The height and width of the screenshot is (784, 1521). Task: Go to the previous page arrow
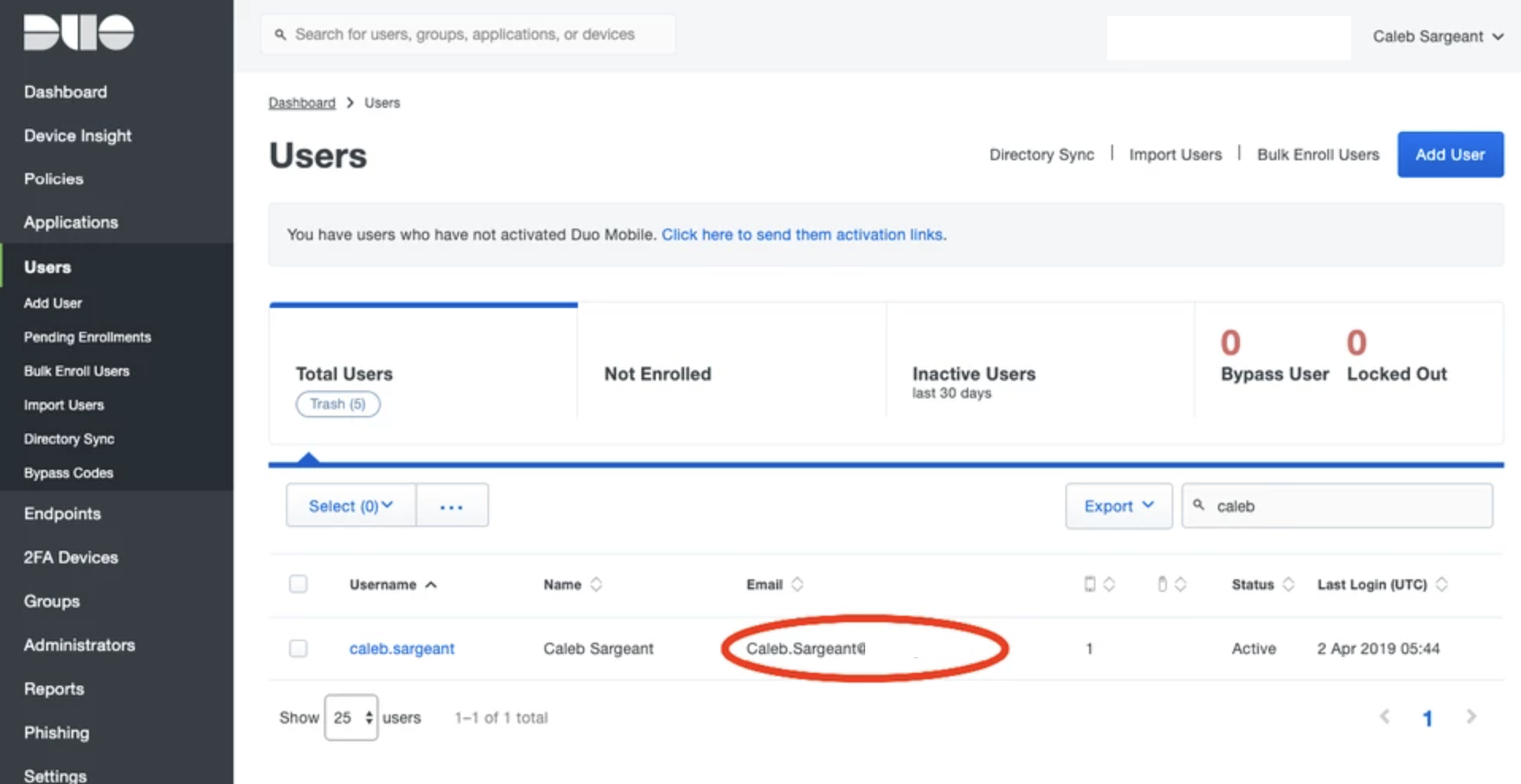pos(1384,717)
